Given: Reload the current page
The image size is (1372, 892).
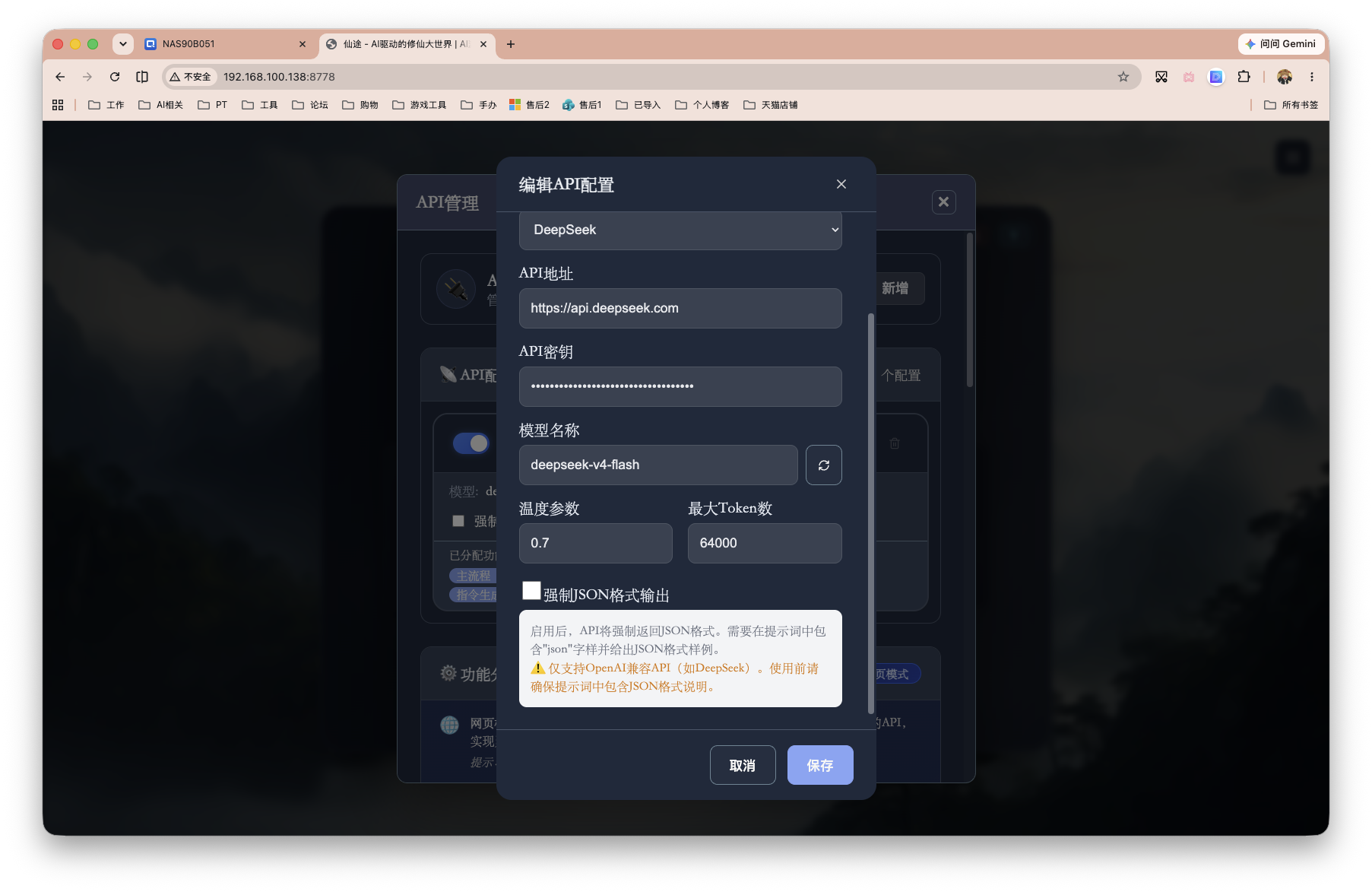Looking at the screenshot, I should point(115,77).
